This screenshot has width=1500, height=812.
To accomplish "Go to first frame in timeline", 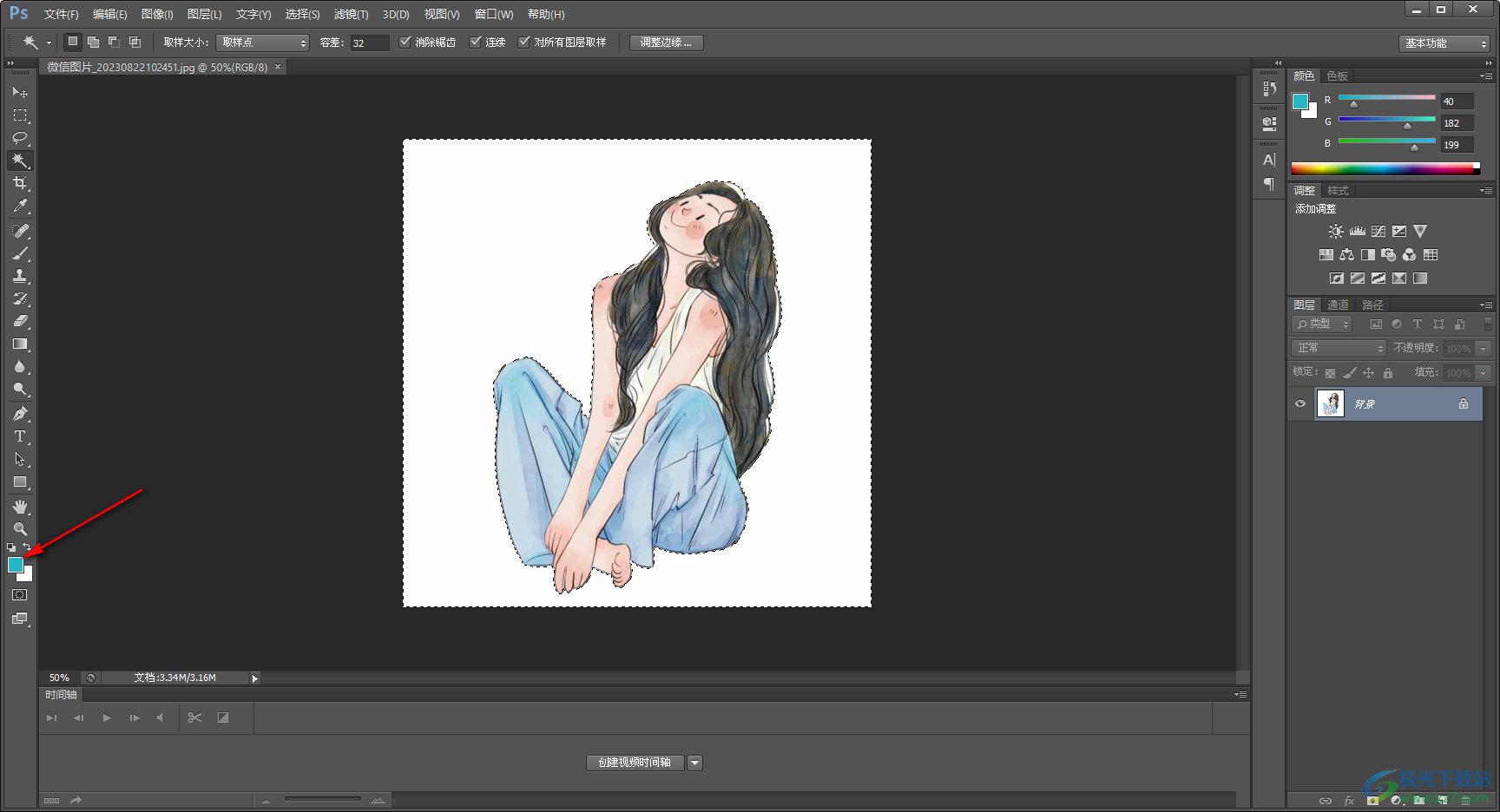I will [52, 717].
